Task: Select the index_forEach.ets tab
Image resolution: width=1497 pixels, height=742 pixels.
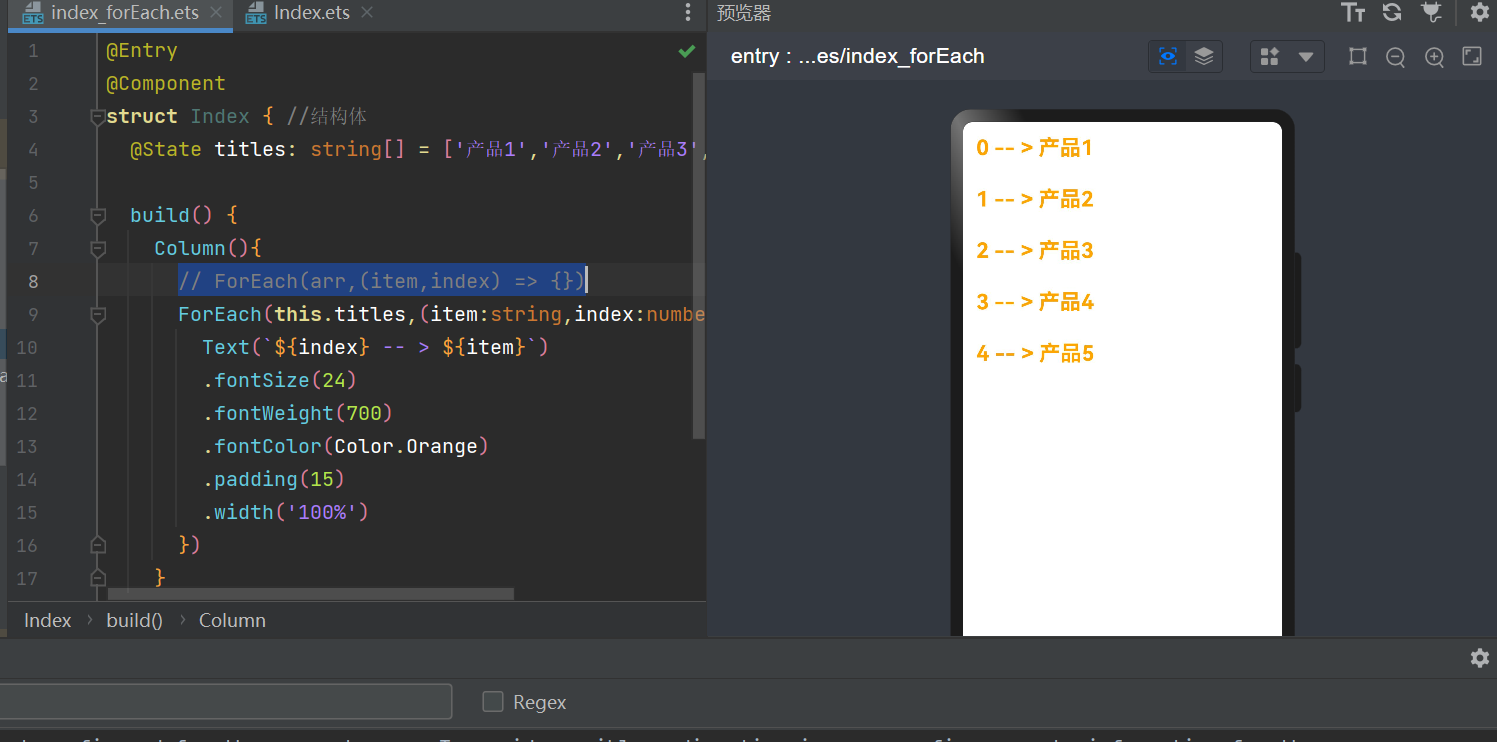Action: [x=124, y=14]
